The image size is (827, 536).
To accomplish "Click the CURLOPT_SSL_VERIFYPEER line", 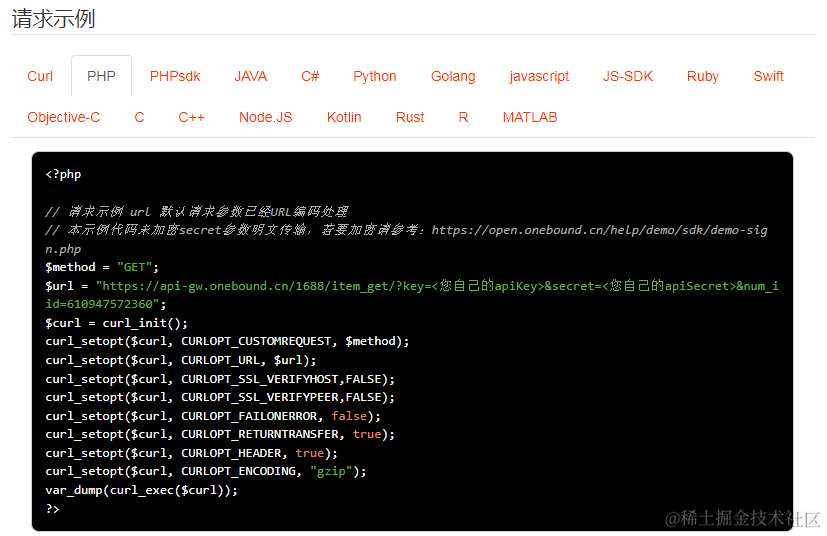I will [220, 397].
